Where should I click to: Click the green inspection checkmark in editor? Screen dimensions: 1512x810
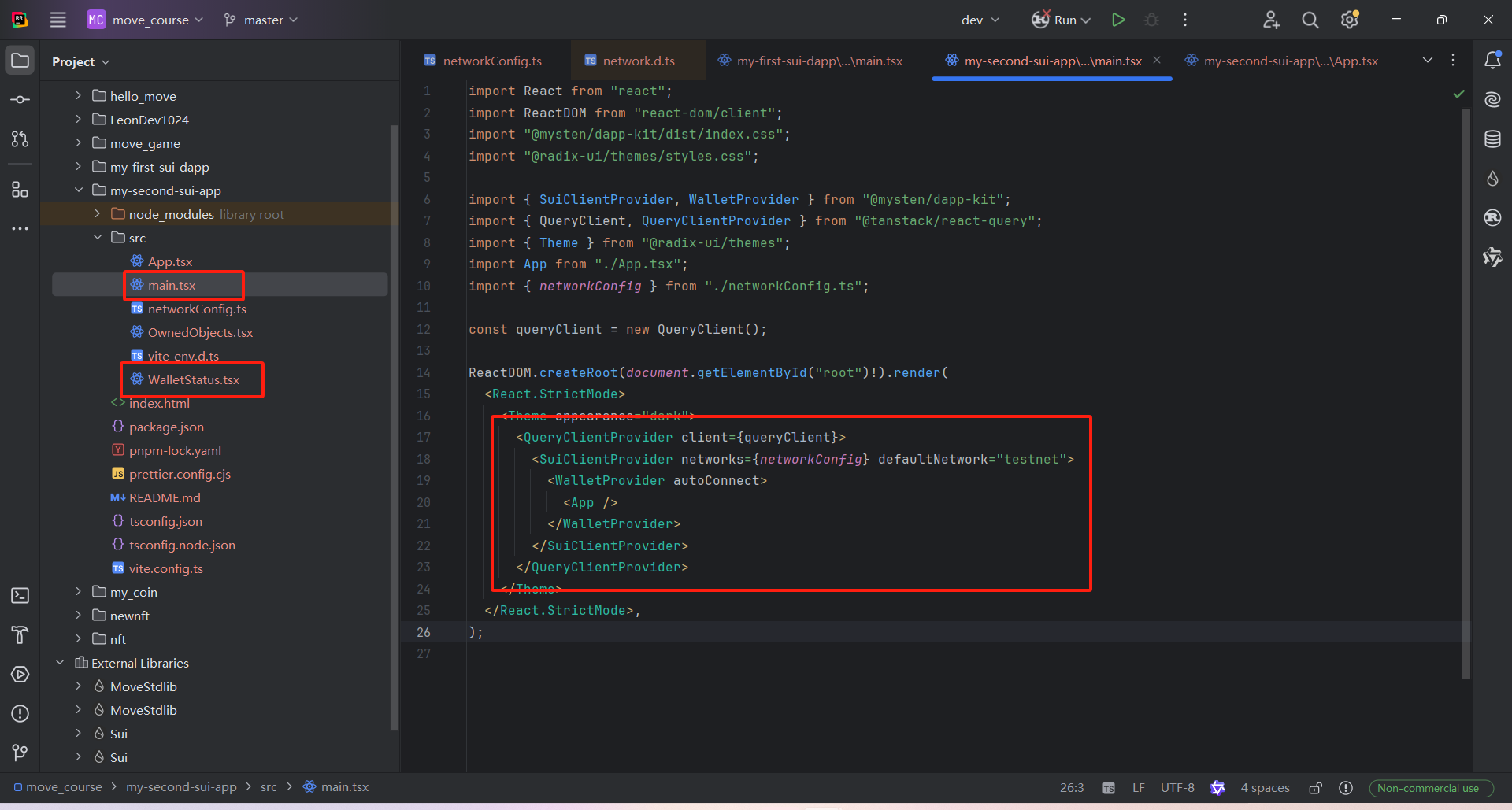[1458, 94]
